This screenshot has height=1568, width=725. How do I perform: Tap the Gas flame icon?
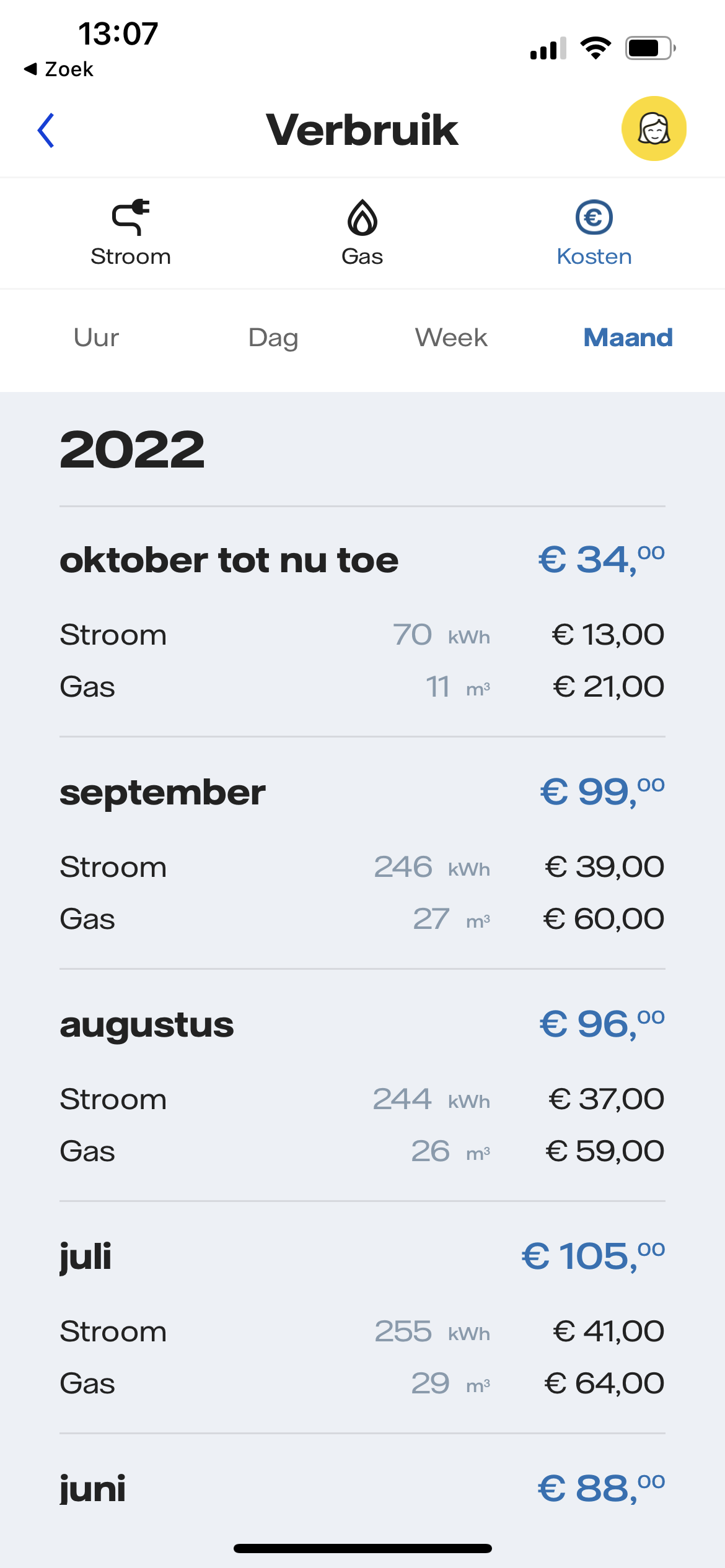362,217
